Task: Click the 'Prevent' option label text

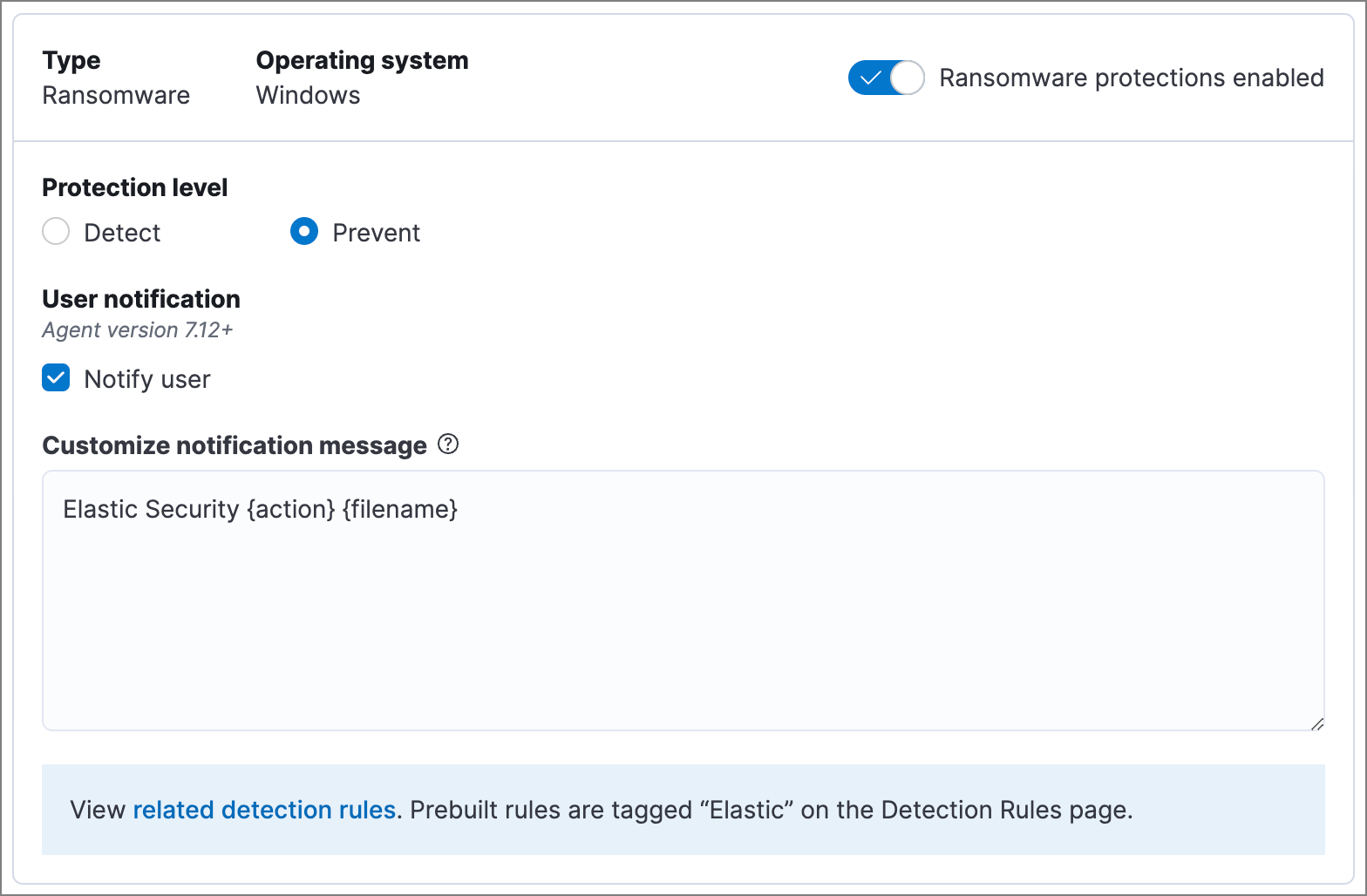Action: pos(376,233)
